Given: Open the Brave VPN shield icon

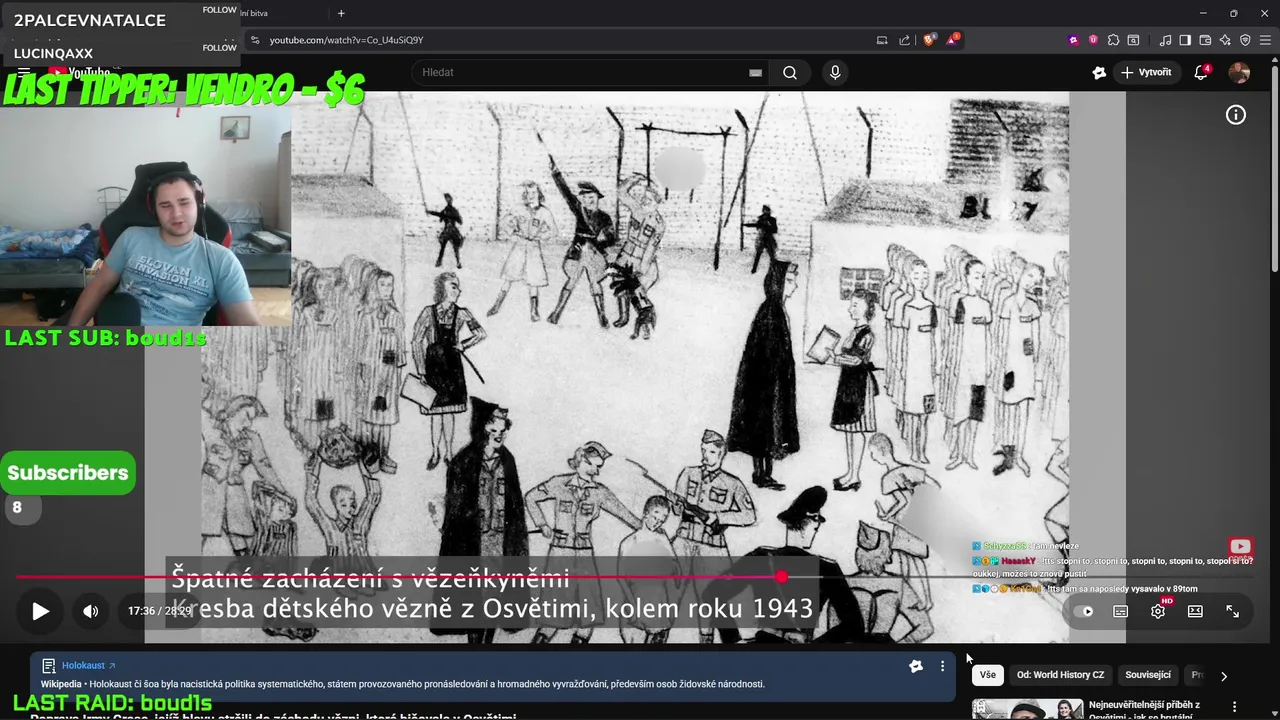Looking at the screenshot, I should click(x=1245, y=40).
